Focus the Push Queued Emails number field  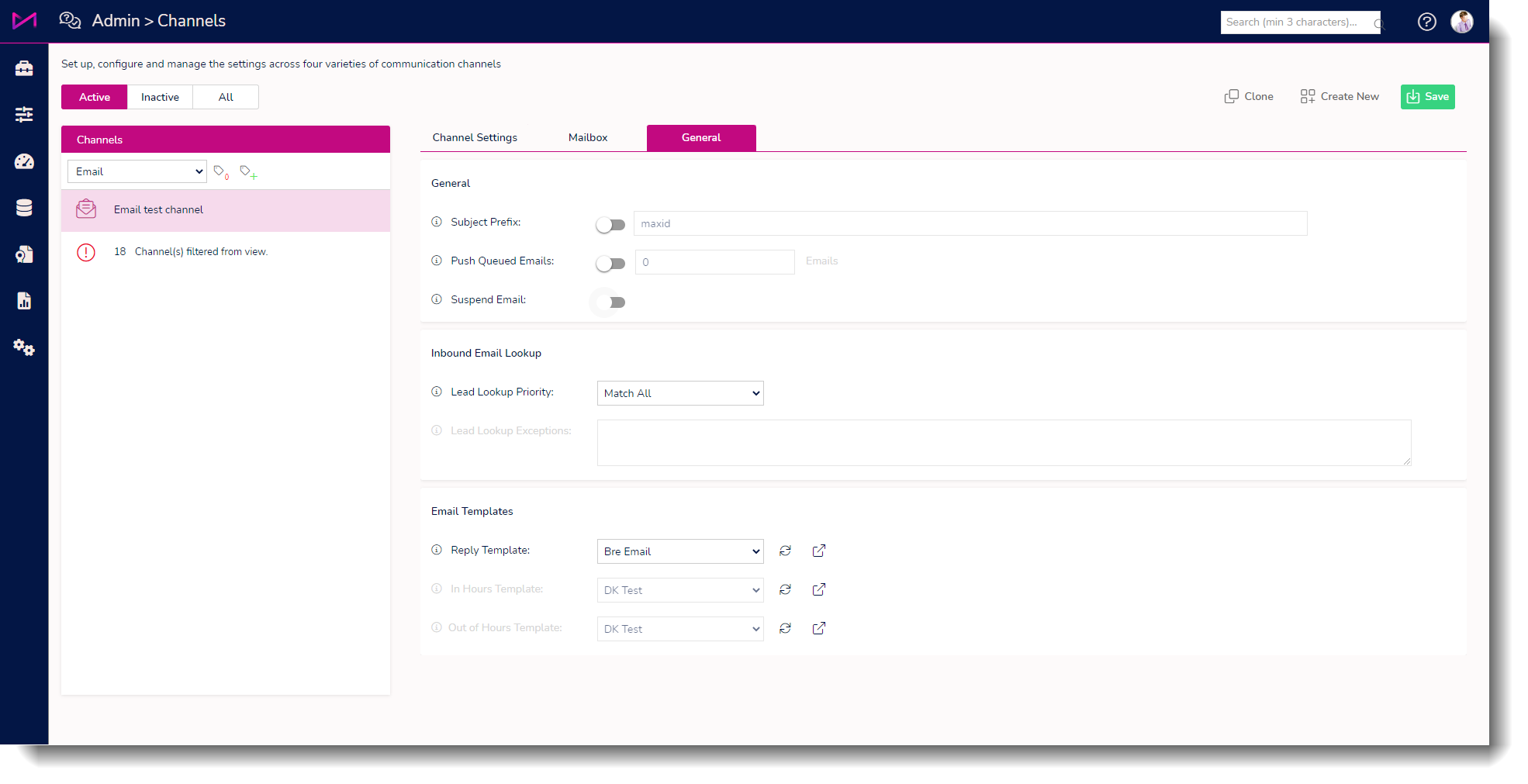point(715,262)
